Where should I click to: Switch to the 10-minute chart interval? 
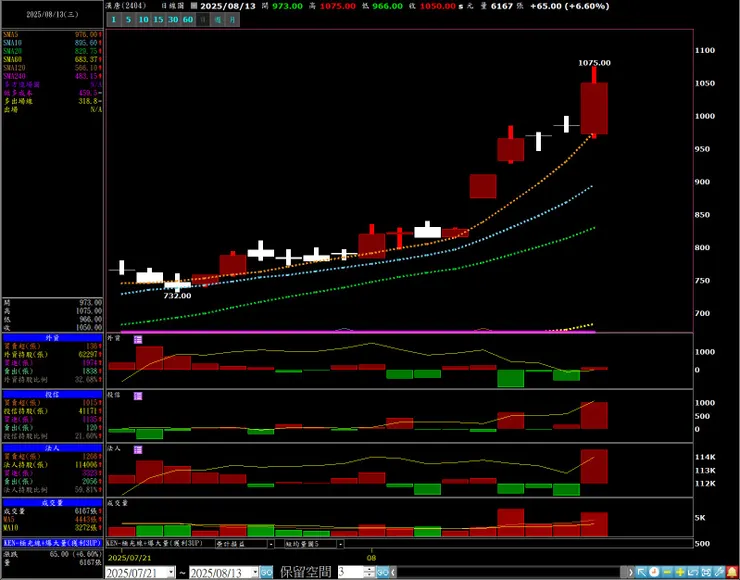point(143,19)
